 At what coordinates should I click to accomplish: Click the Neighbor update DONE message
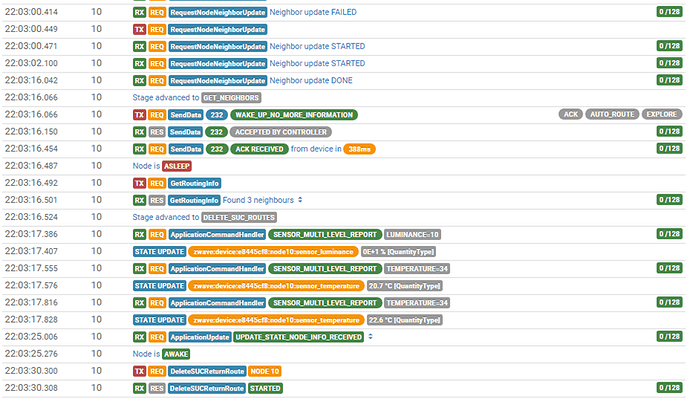click(x=311, y=81)
